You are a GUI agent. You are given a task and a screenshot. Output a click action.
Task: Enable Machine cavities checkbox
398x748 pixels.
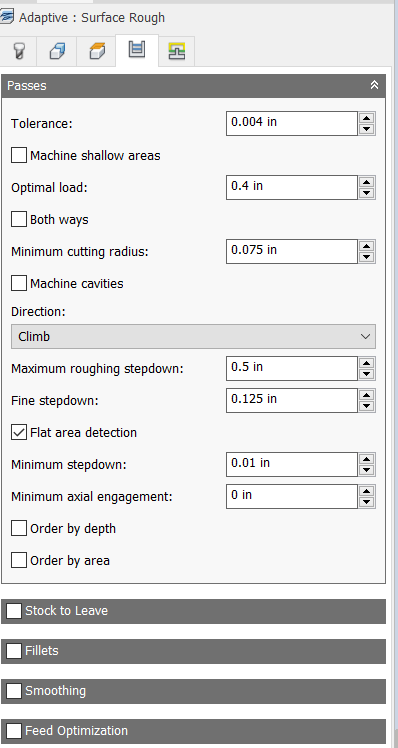[x=19, y=283]
